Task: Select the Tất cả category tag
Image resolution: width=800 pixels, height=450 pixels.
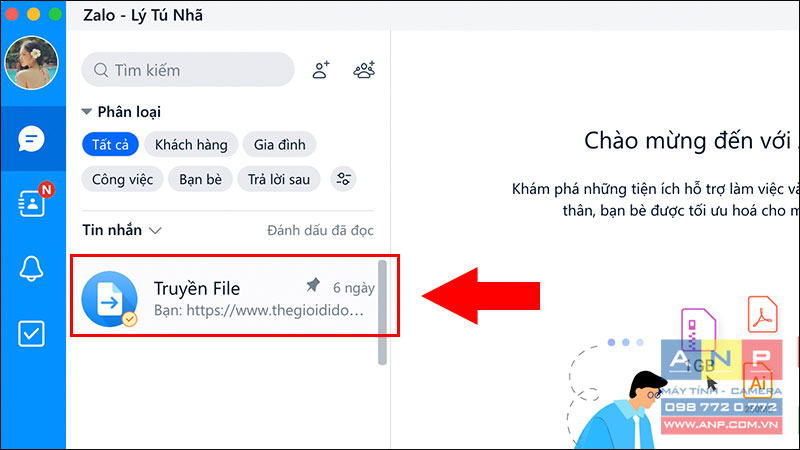Action: click(x=110, y=145)
